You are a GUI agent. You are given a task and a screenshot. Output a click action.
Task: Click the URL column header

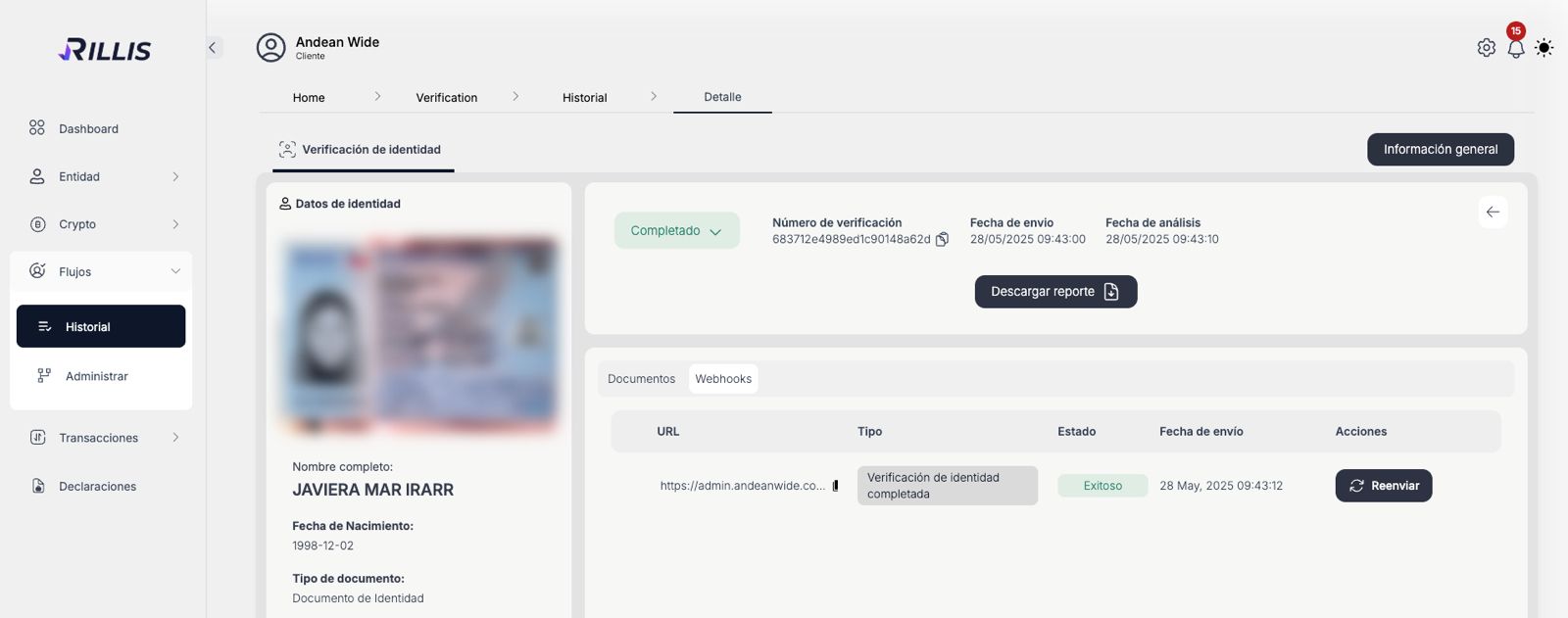point(668,432)
